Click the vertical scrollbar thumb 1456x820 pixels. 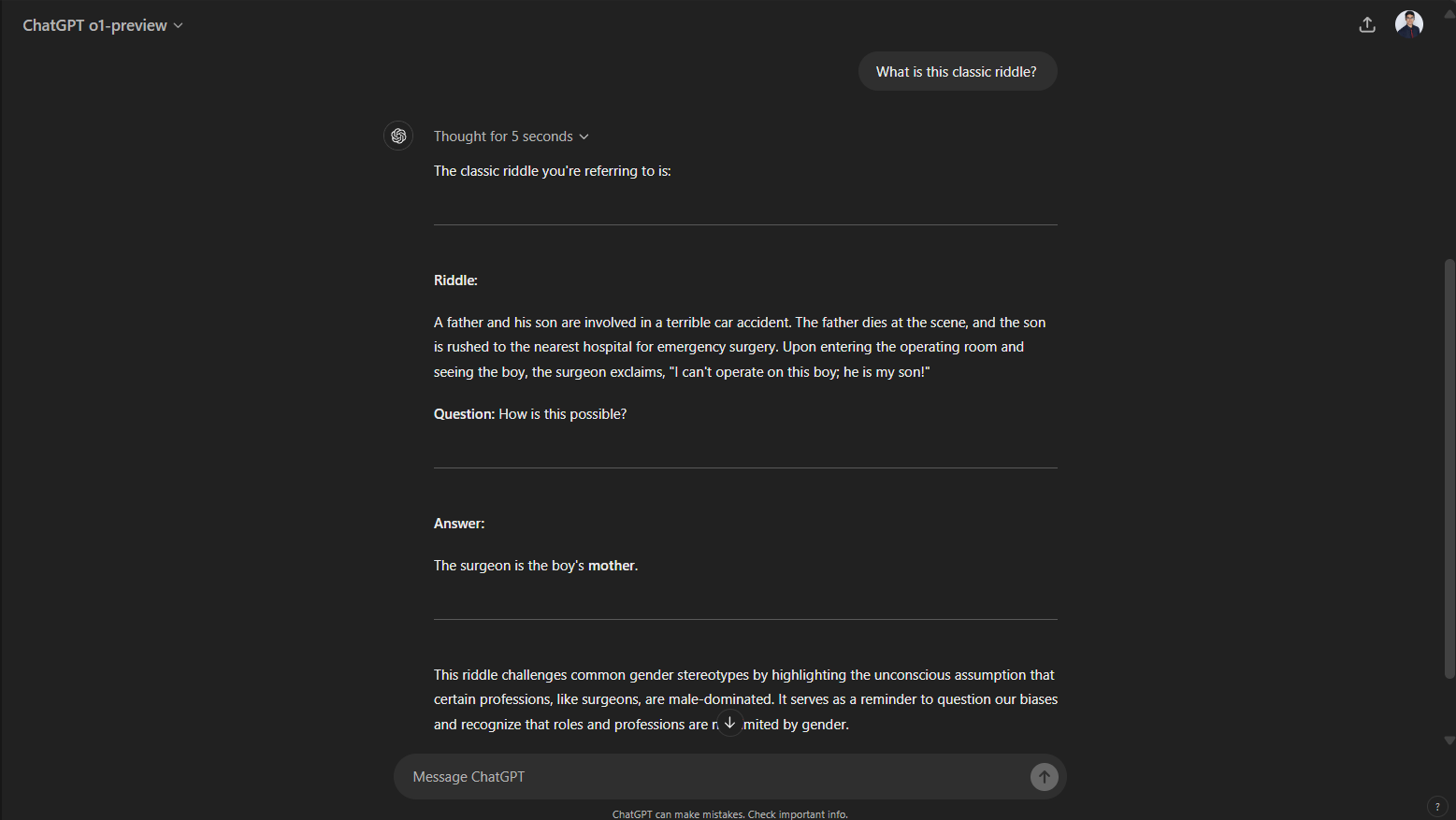(1449, 468)
